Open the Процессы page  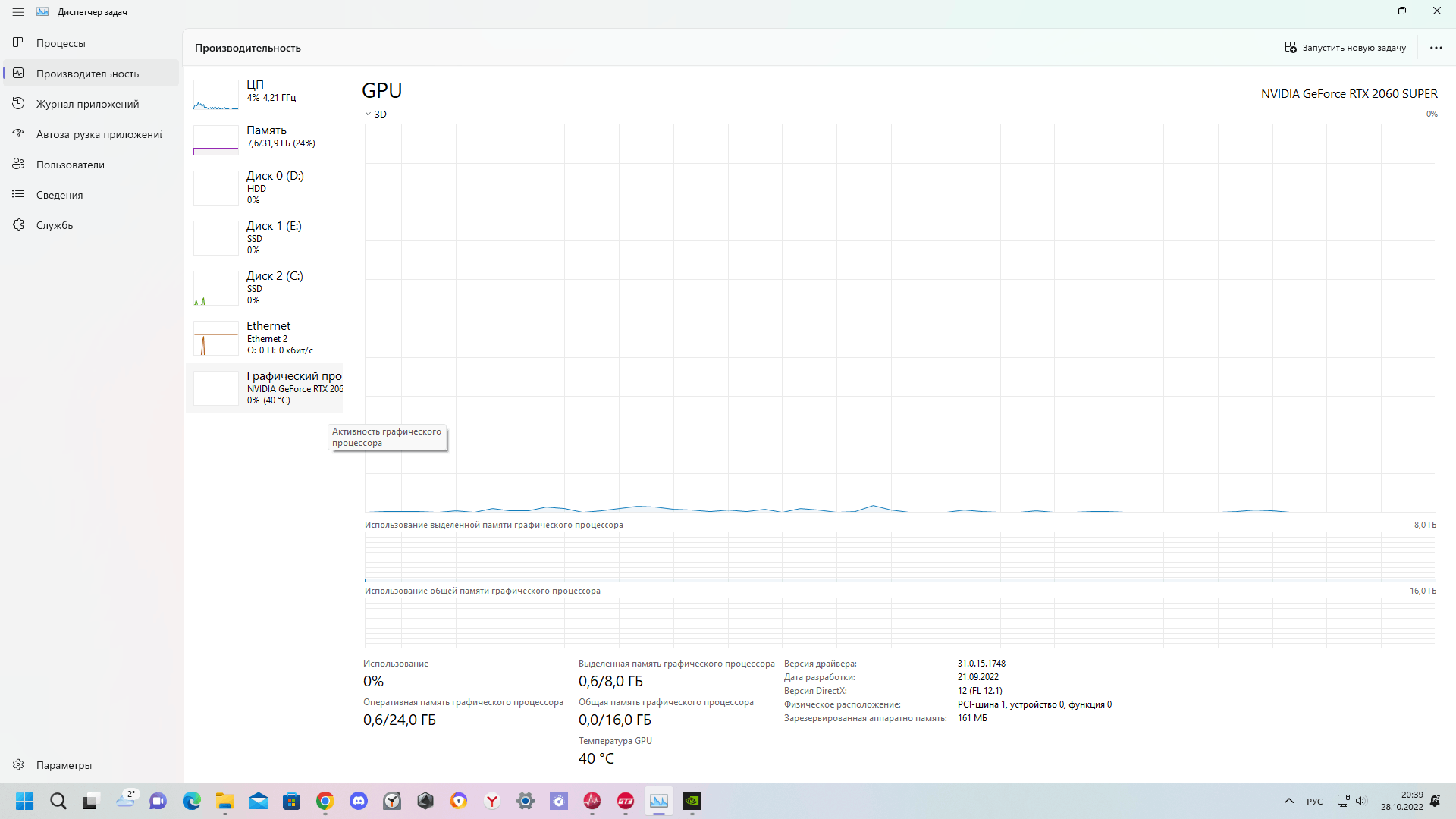pyautogui.click(x=91, y=43)
